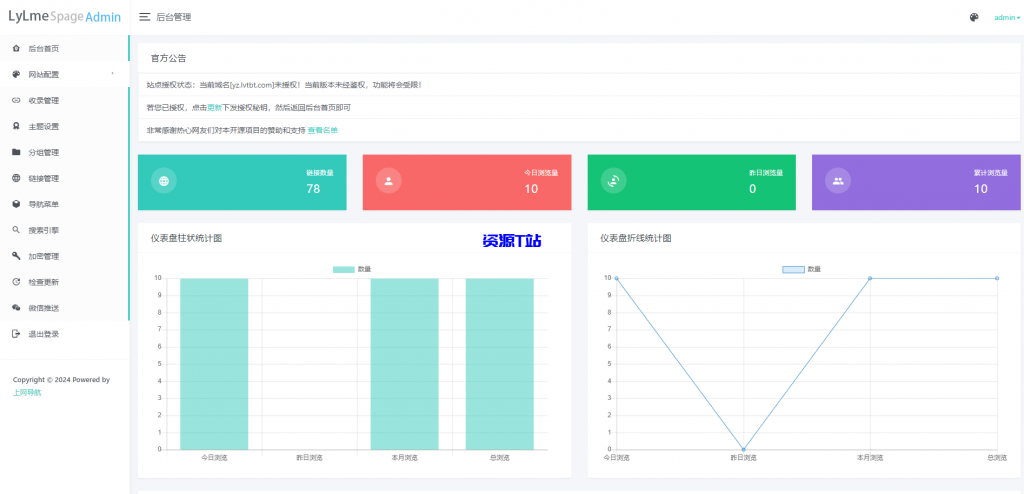1024x494 pixels.
Task: Click the 仪表盘柱状统计图 title
Action: coord(186,239)
